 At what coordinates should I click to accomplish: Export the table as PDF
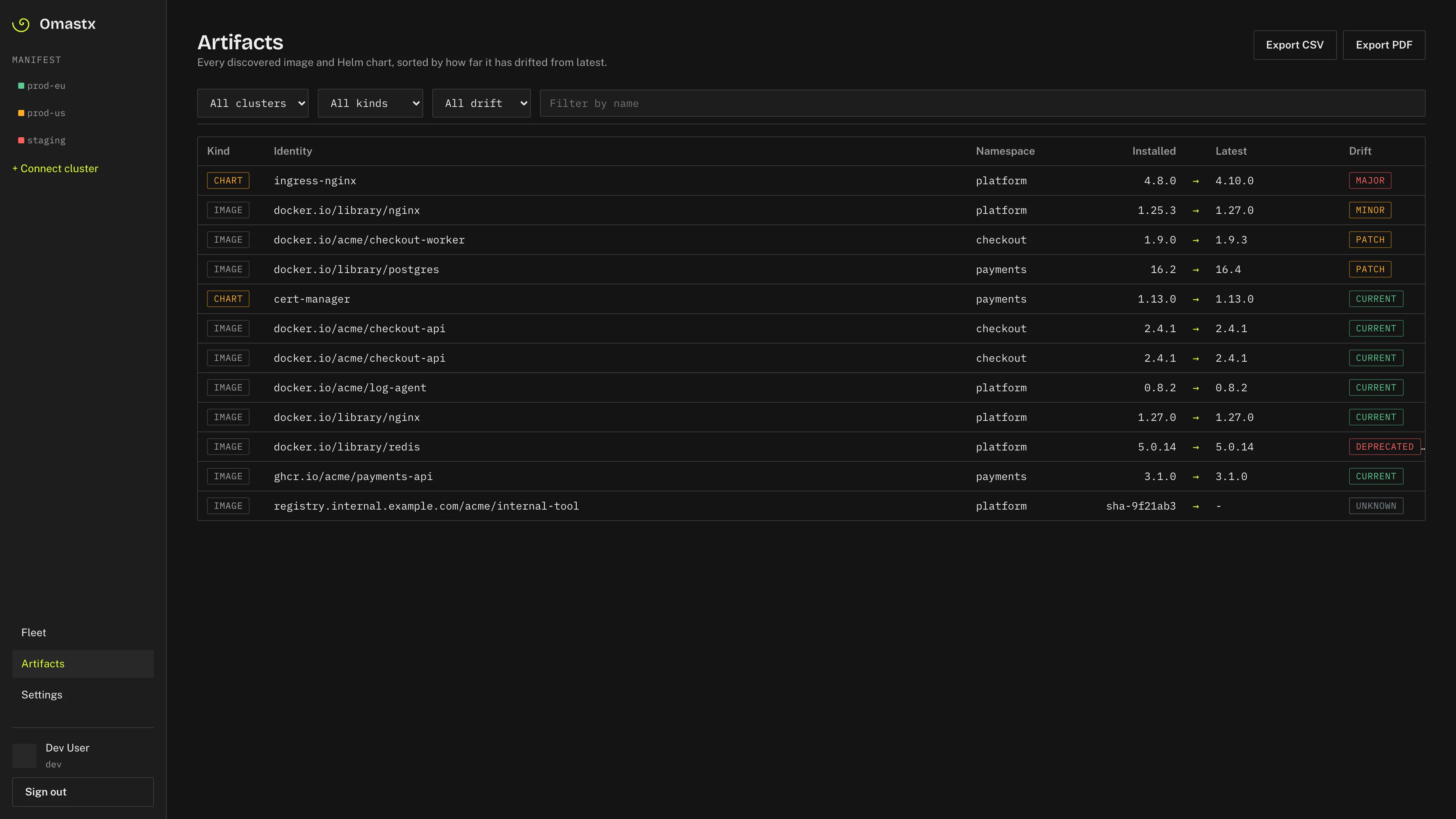[1384, 45]
